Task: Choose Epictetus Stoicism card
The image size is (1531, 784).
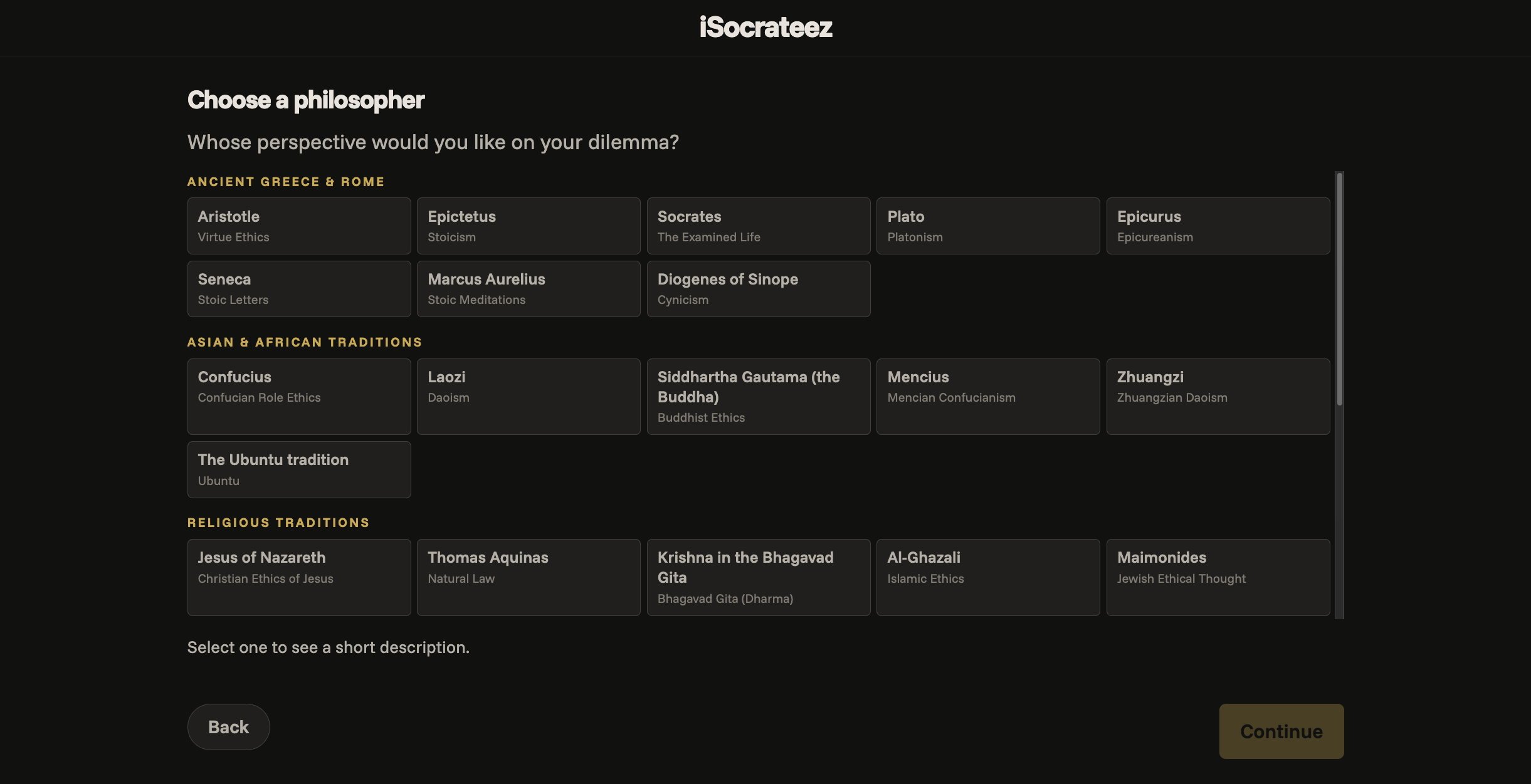Action: coord(529,226)
